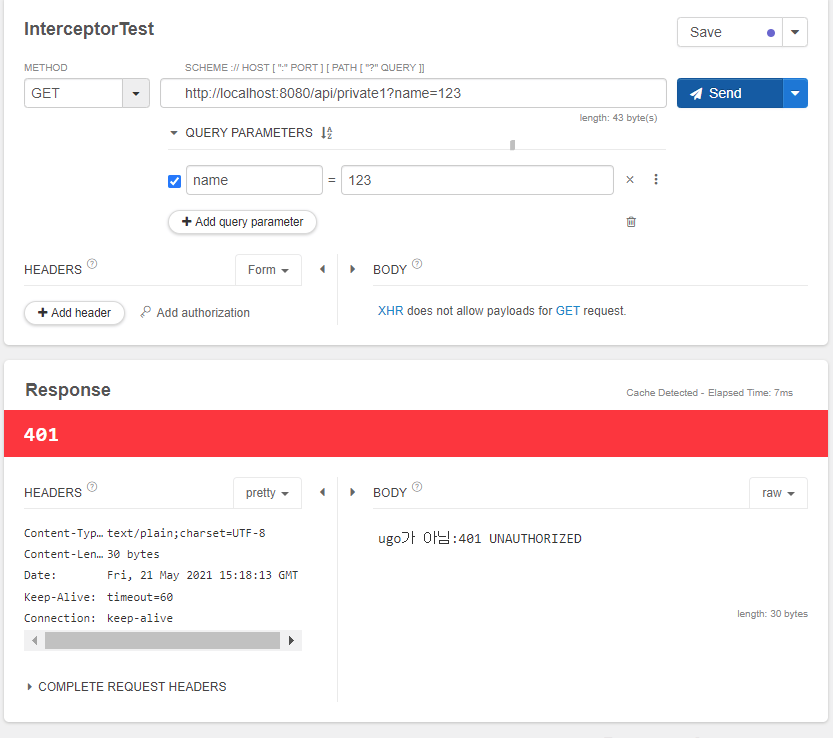833x738 pixels.
Task: Click the Response HEADERS help icon
Action: click(x=91, y=485)
